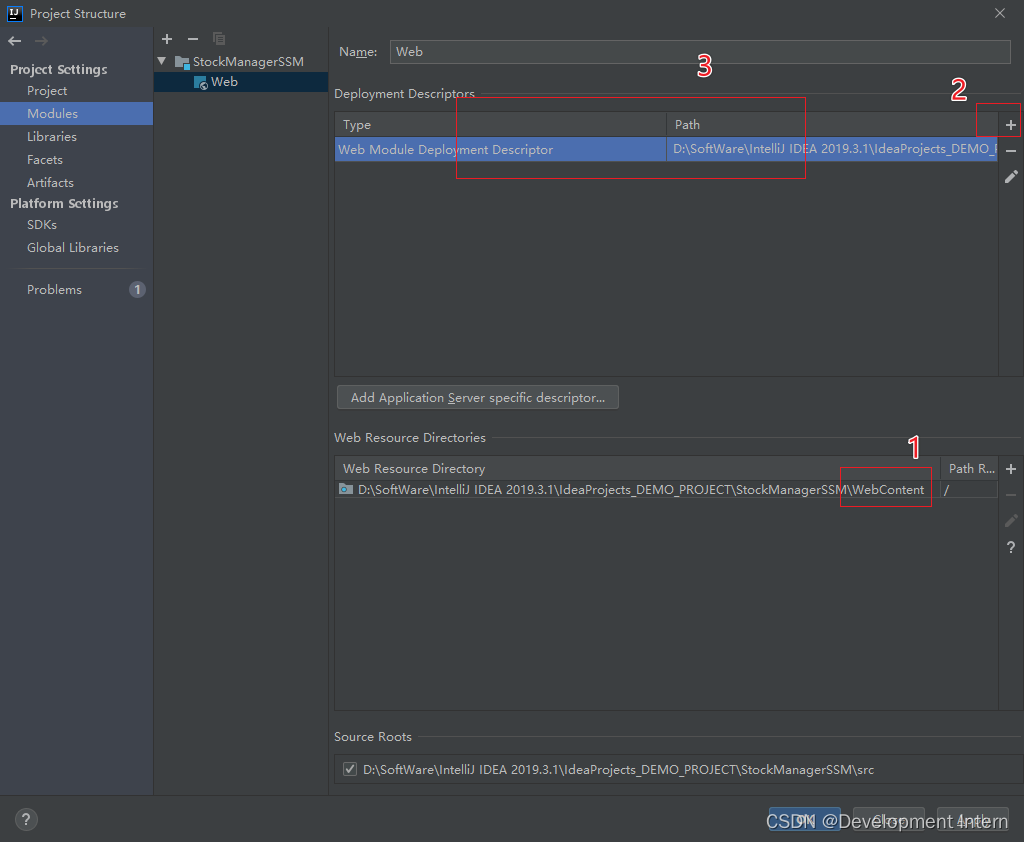
Task: Click the Name field containing Web
Action: pyautogui.click(x=700, y=52)
